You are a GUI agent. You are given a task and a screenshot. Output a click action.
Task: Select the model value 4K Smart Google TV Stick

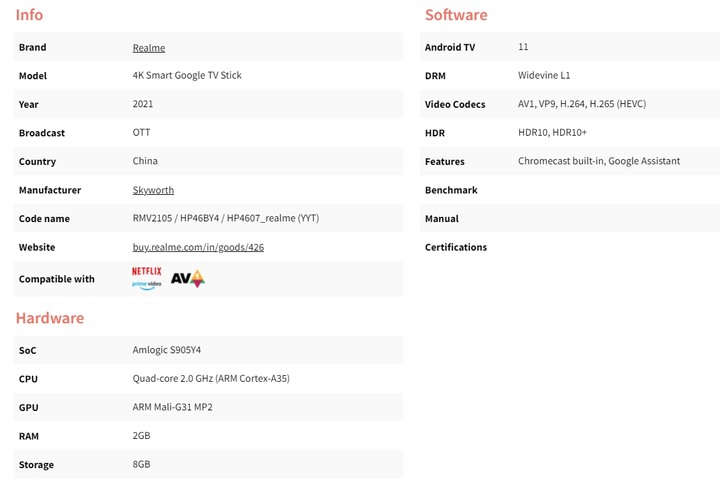coord(187,75)
